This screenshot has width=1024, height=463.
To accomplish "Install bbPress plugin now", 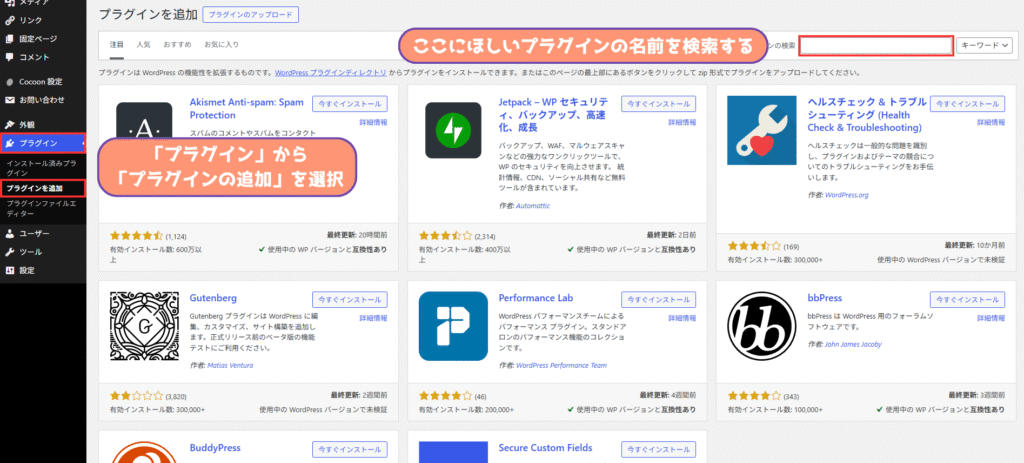I will point(967,300).
